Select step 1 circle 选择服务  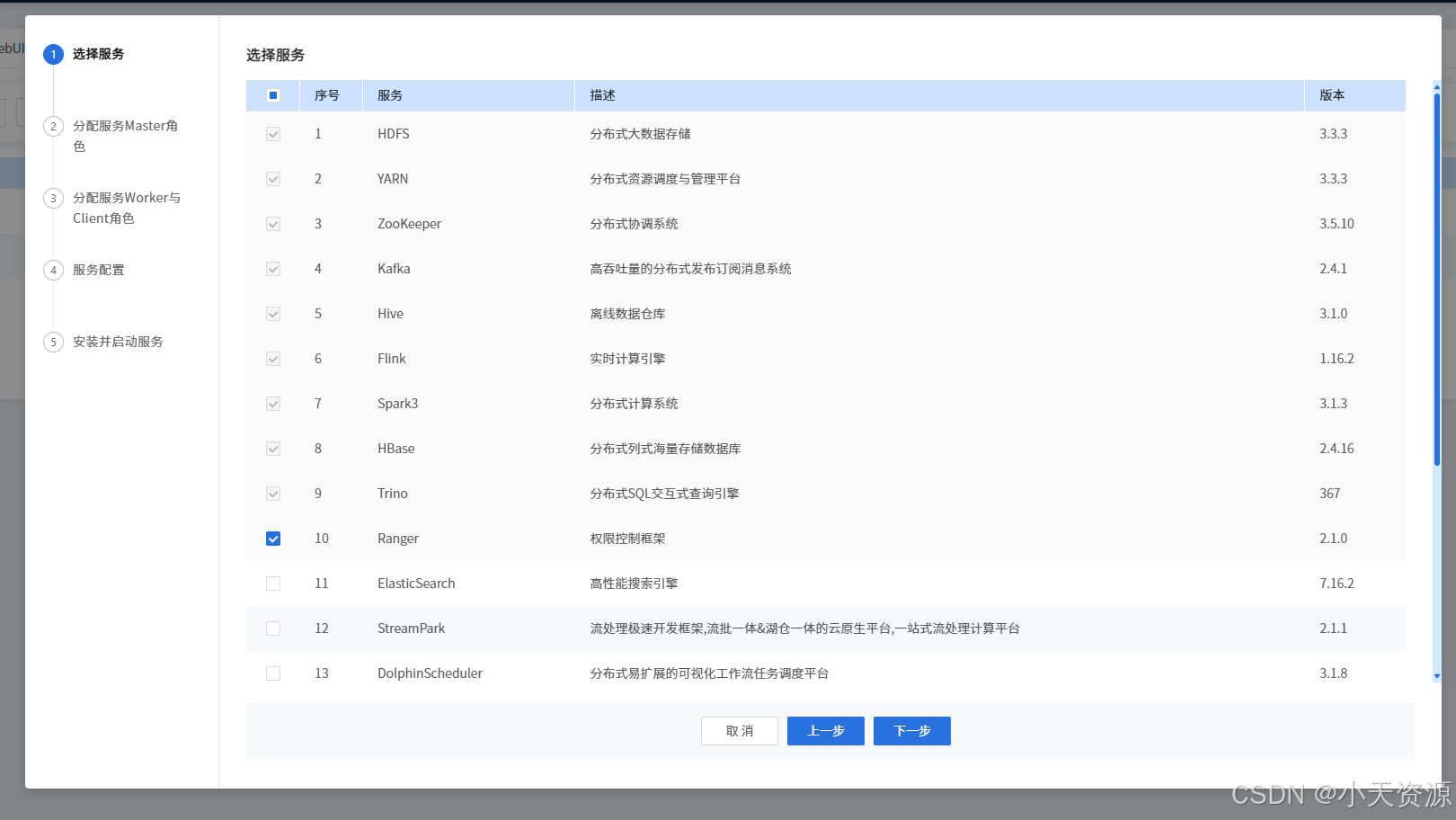[x=53, y=54]
